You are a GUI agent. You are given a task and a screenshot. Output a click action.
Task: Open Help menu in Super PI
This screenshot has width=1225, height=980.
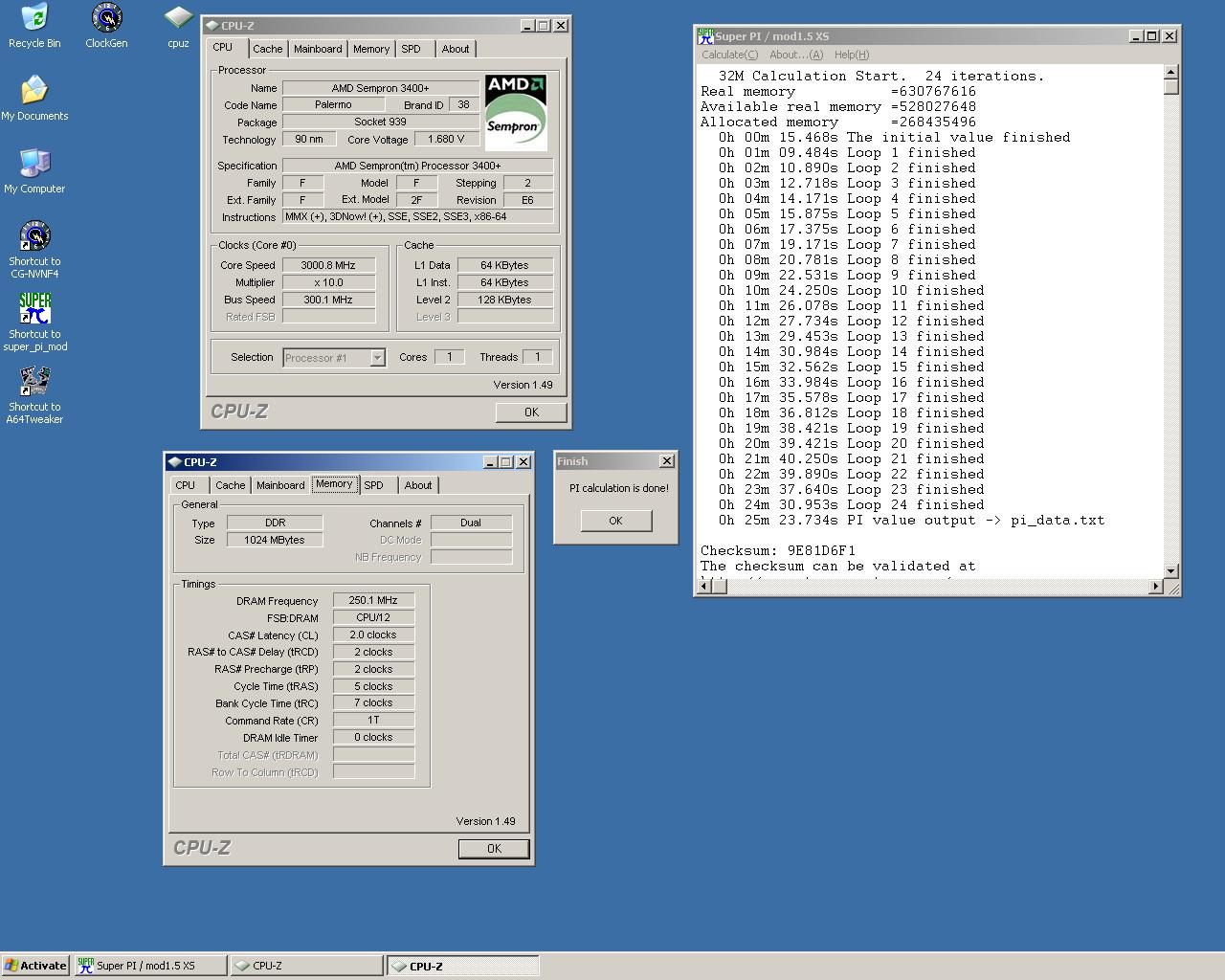coord(852,55)
